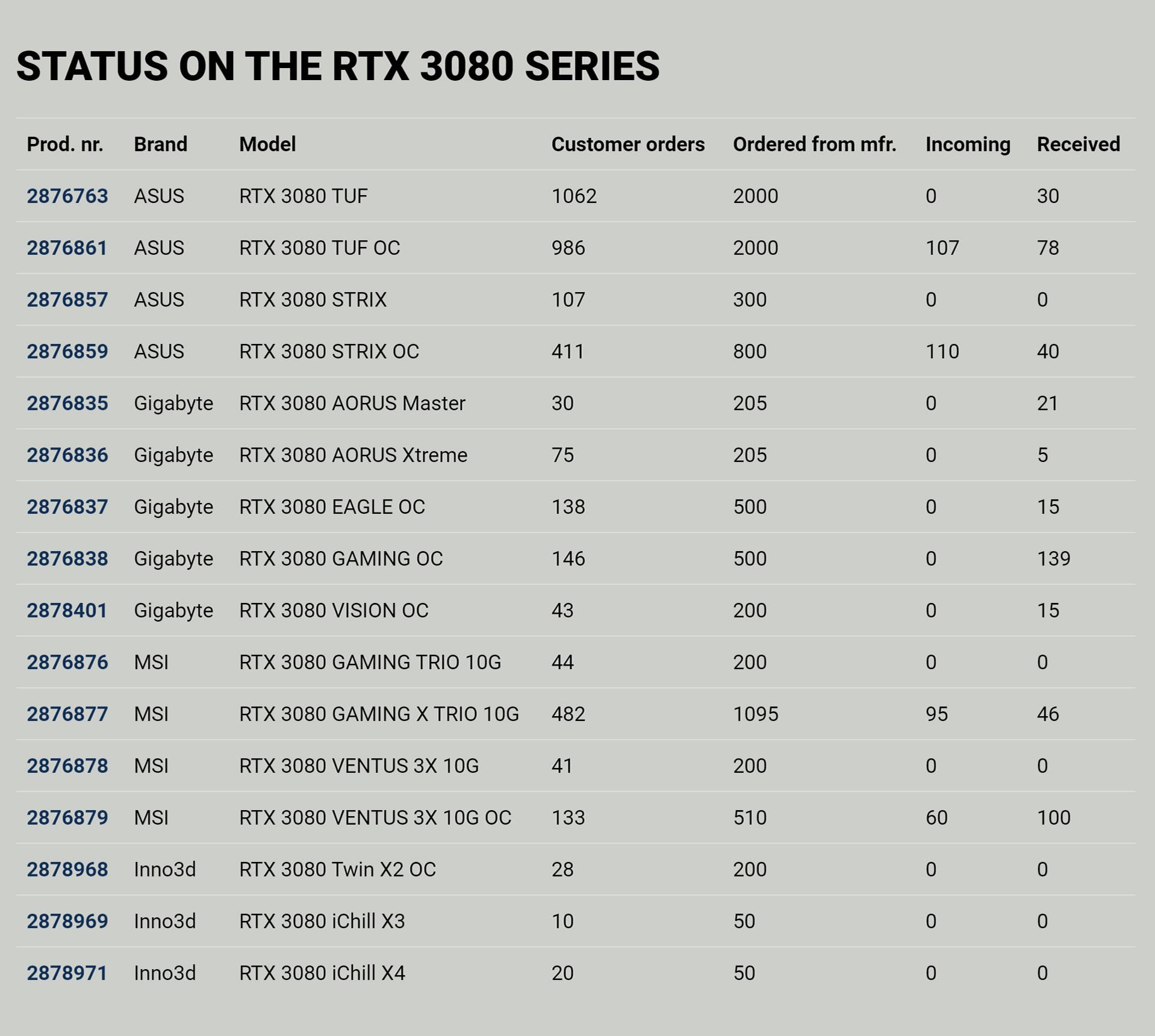
Task: Click the 2876836 product number
Action: (x=67, y=455)
